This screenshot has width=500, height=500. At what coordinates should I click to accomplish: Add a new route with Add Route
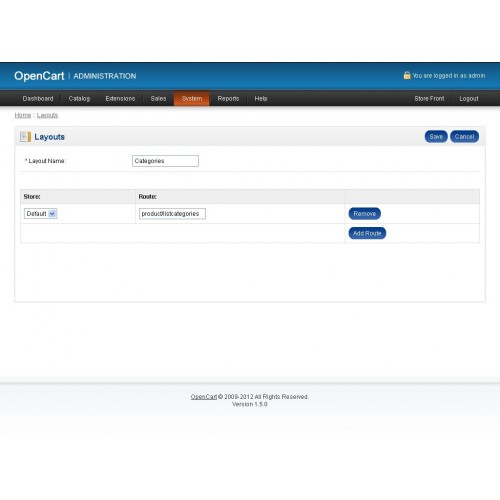[x=367, y=233]
